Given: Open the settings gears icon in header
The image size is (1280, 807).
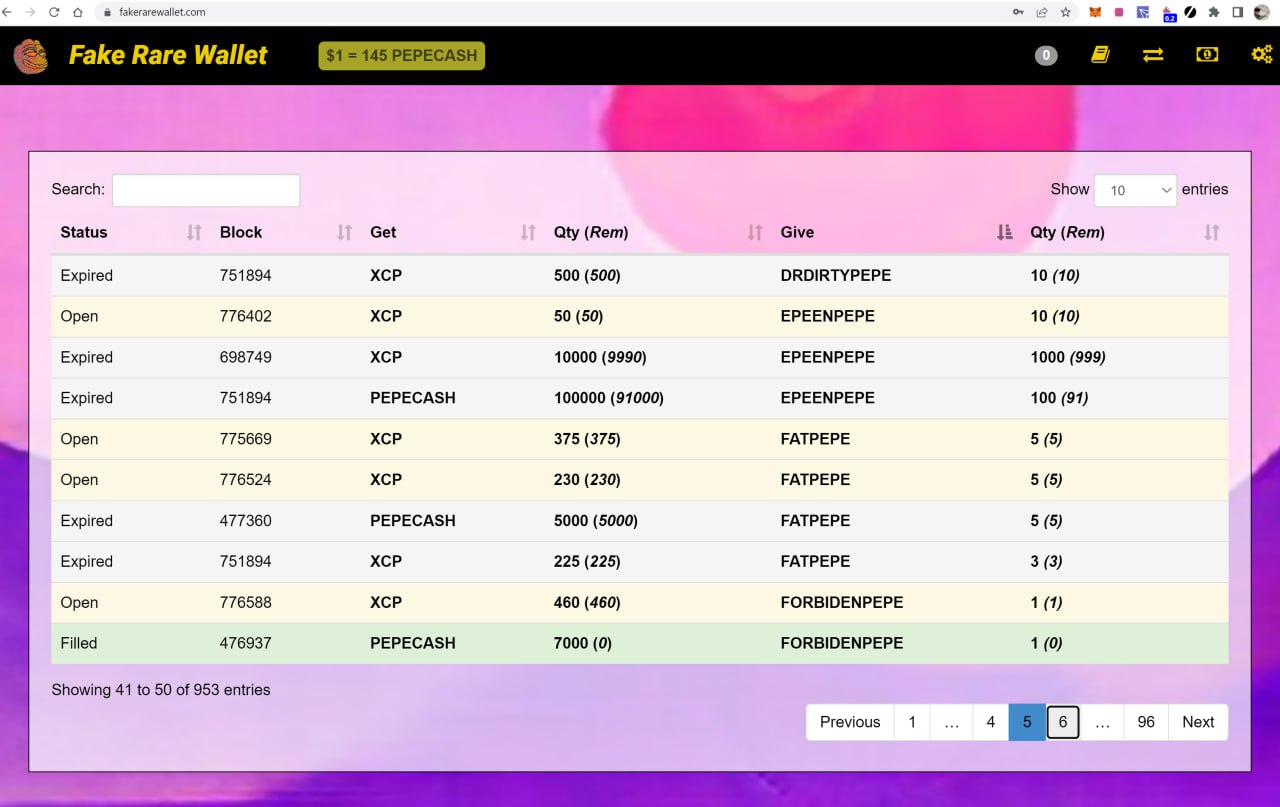Looking at the screenshot, I should click(1262, 55).
